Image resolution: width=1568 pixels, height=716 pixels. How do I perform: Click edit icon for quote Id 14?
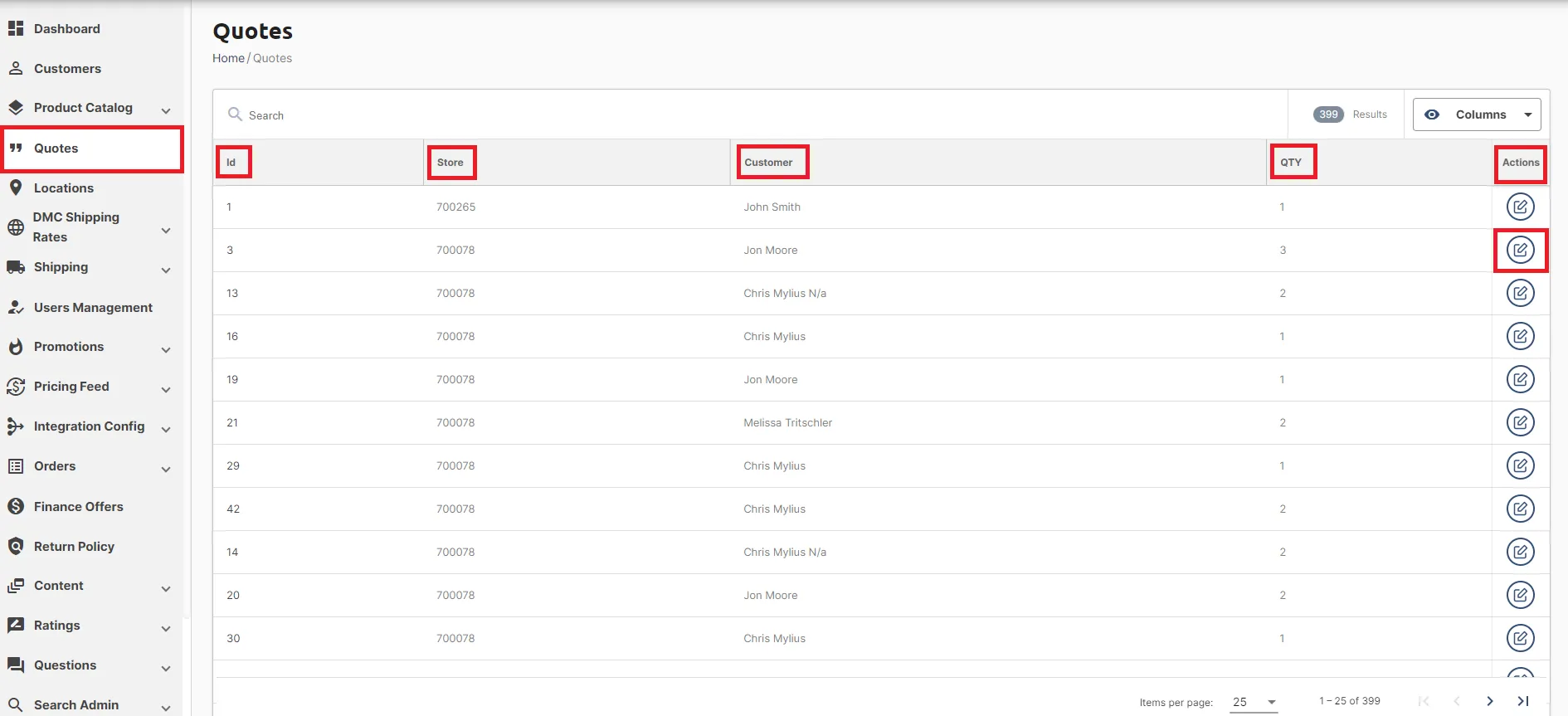pyautogui.click(x=1520, y=552)
